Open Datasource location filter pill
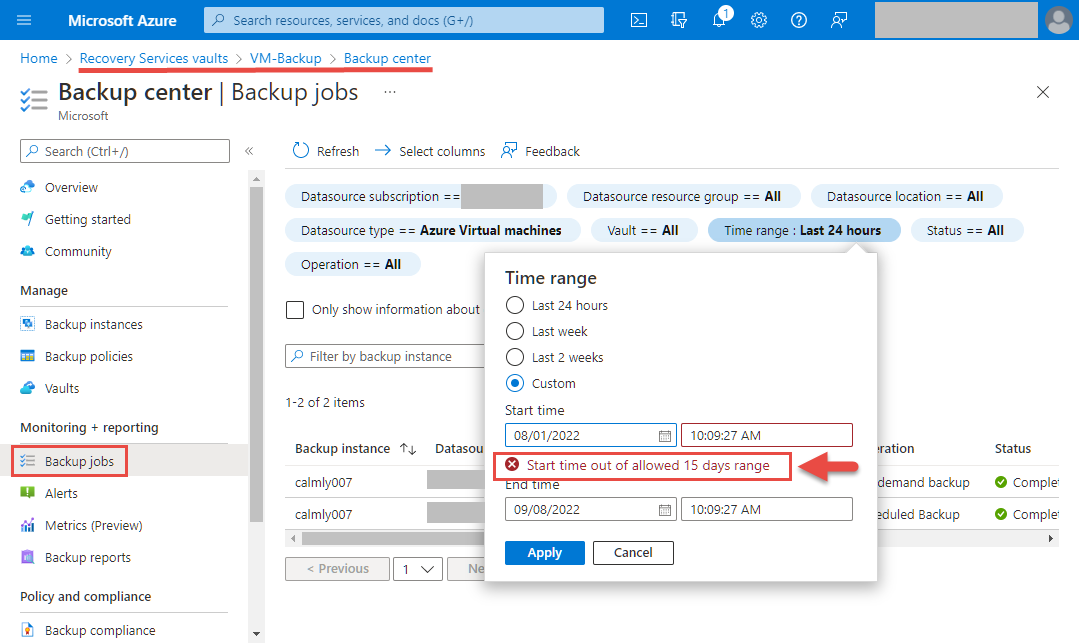This screenshot has height=643, width=1079. point(906,196)
